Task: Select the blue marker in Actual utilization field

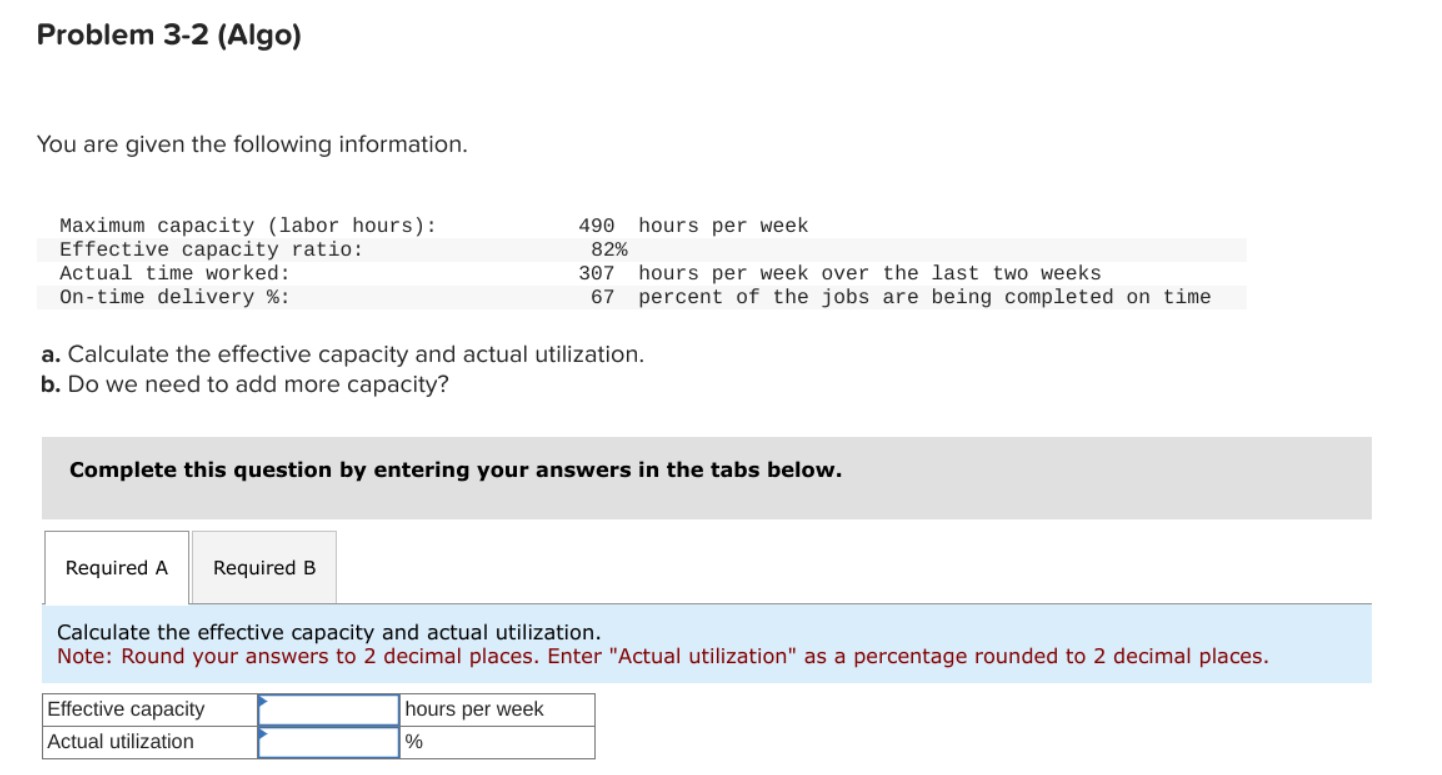Action: 263,735
